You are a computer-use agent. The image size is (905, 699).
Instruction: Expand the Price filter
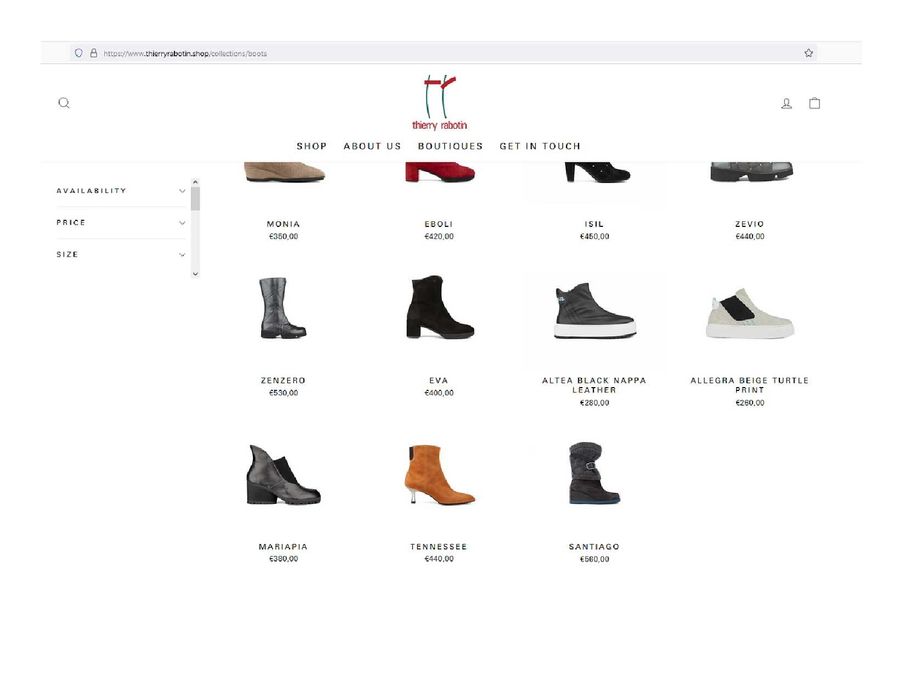coord(121,222)
